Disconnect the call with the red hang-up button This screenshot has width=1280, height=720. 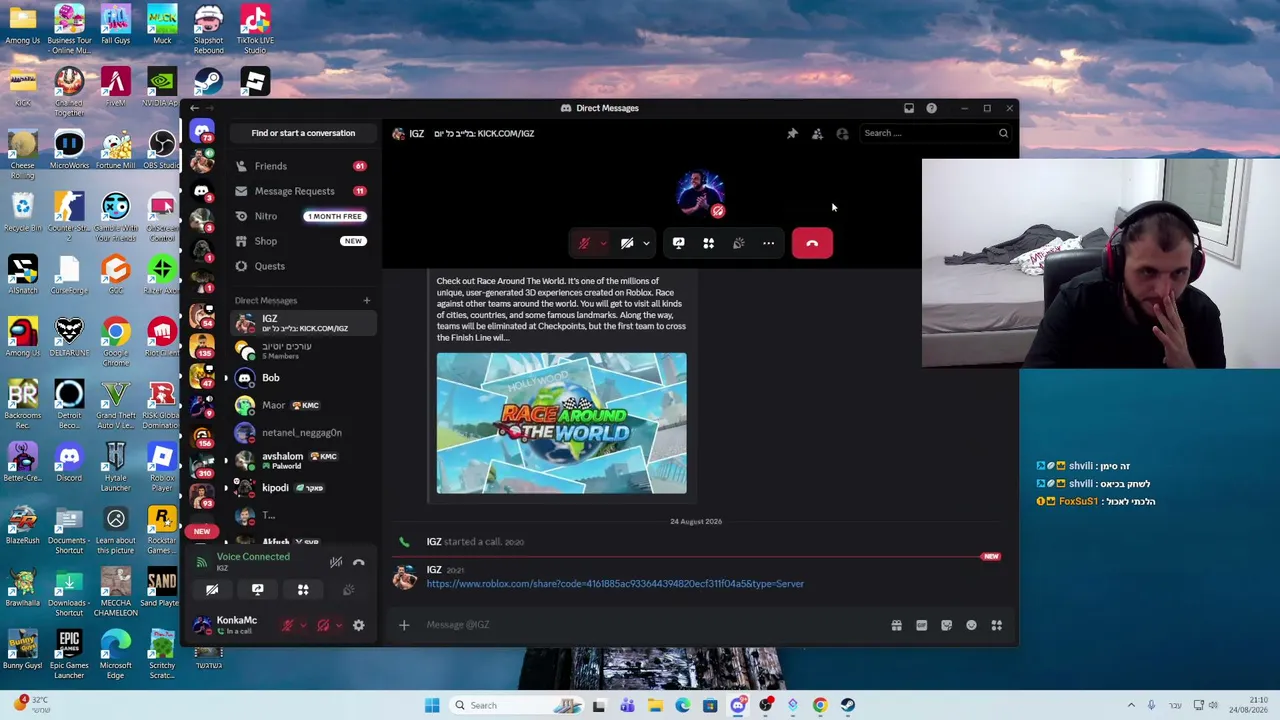(812, 243)
